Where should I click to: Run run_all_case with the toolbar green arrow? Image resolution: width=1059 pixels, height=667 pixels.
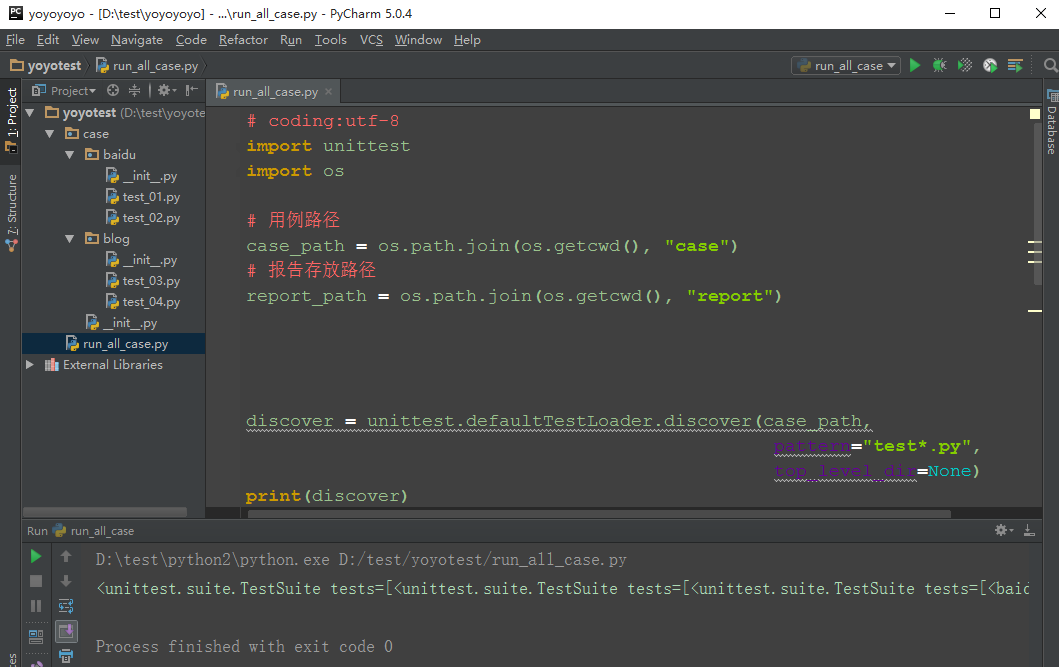(x=914, y=65)
